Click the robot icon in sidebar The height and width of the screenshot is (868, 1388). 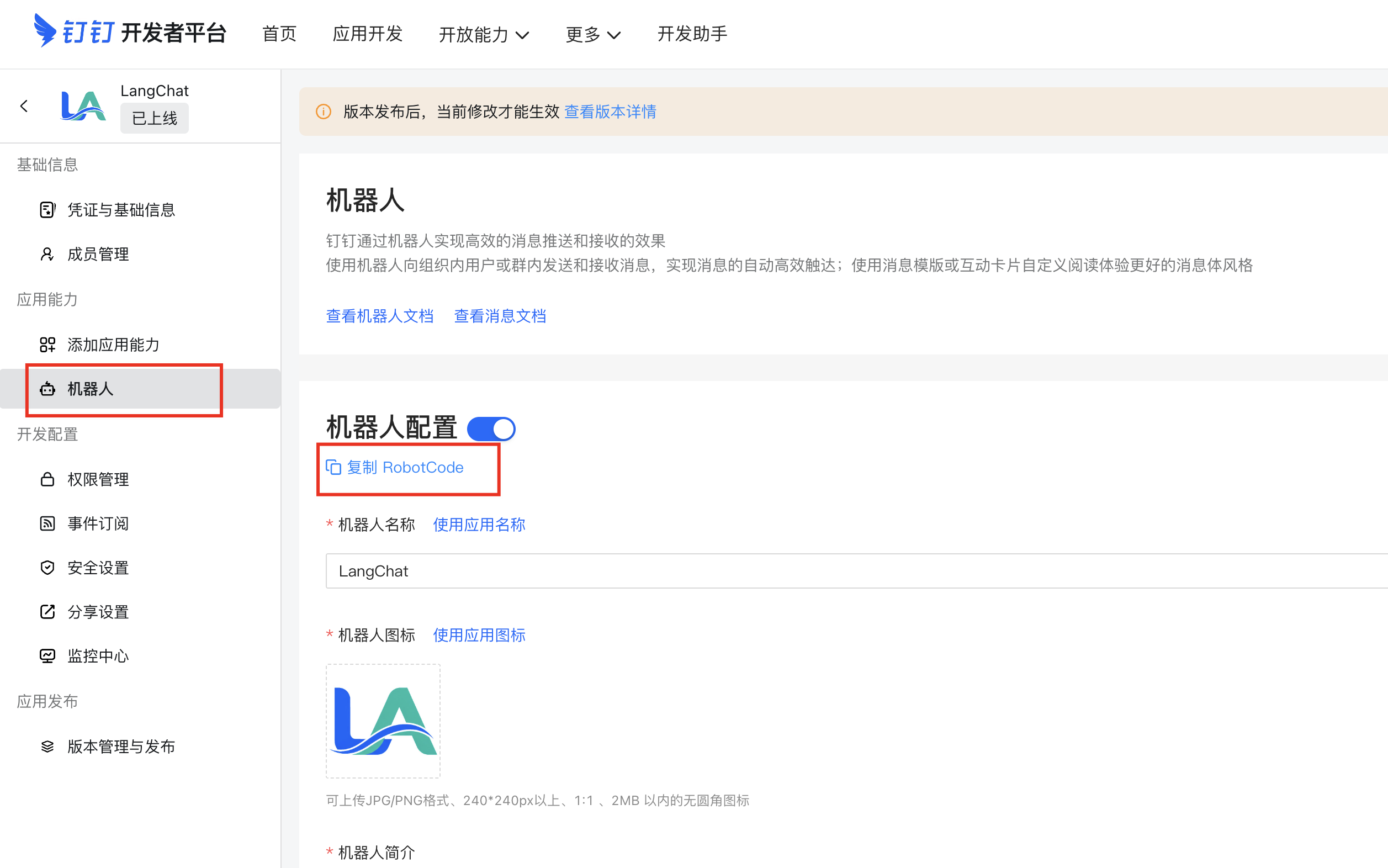pos(47,389)
